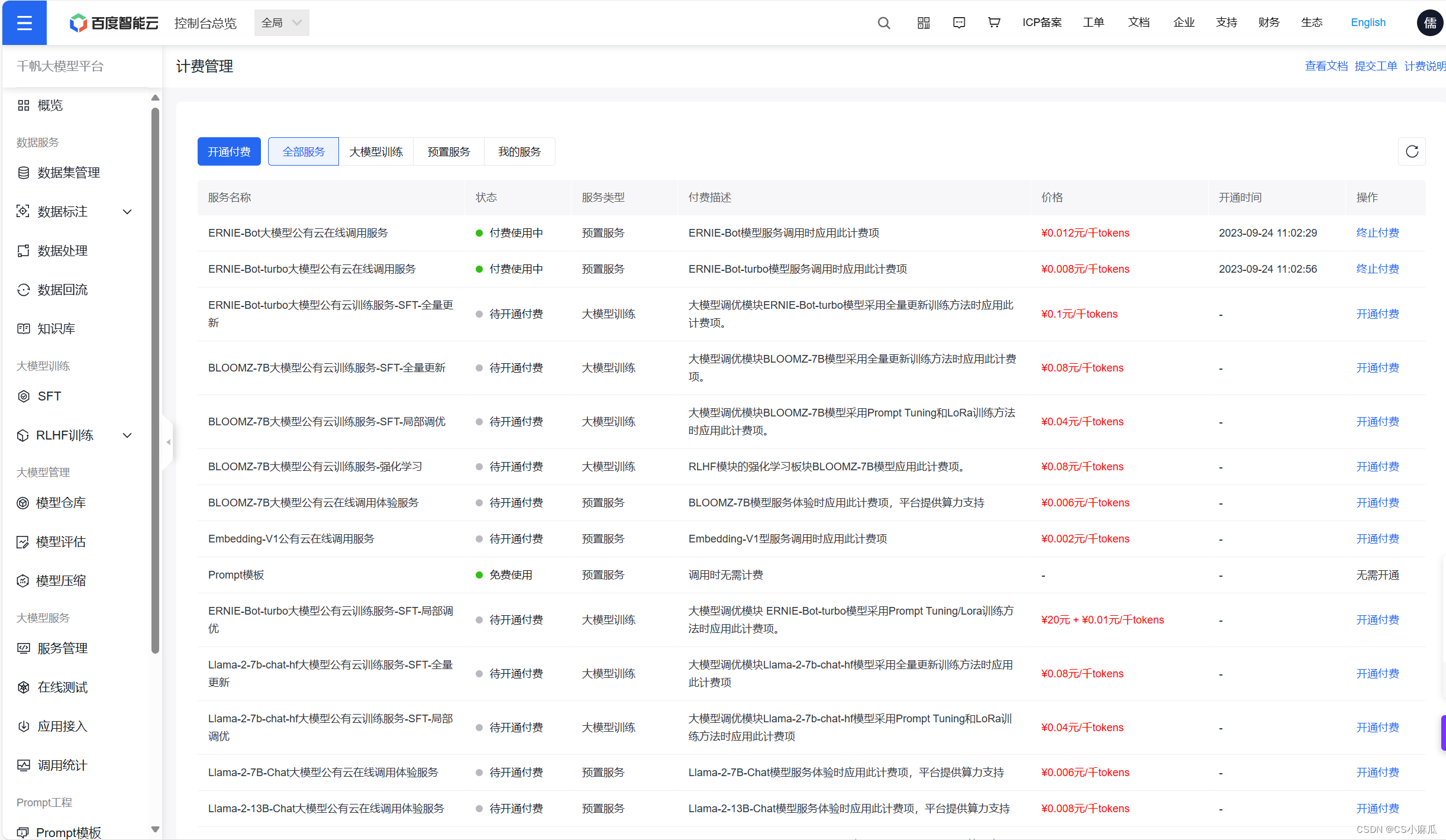Select the 全部服务 tab
The image size is (1446, 840).
click(304, 151)
